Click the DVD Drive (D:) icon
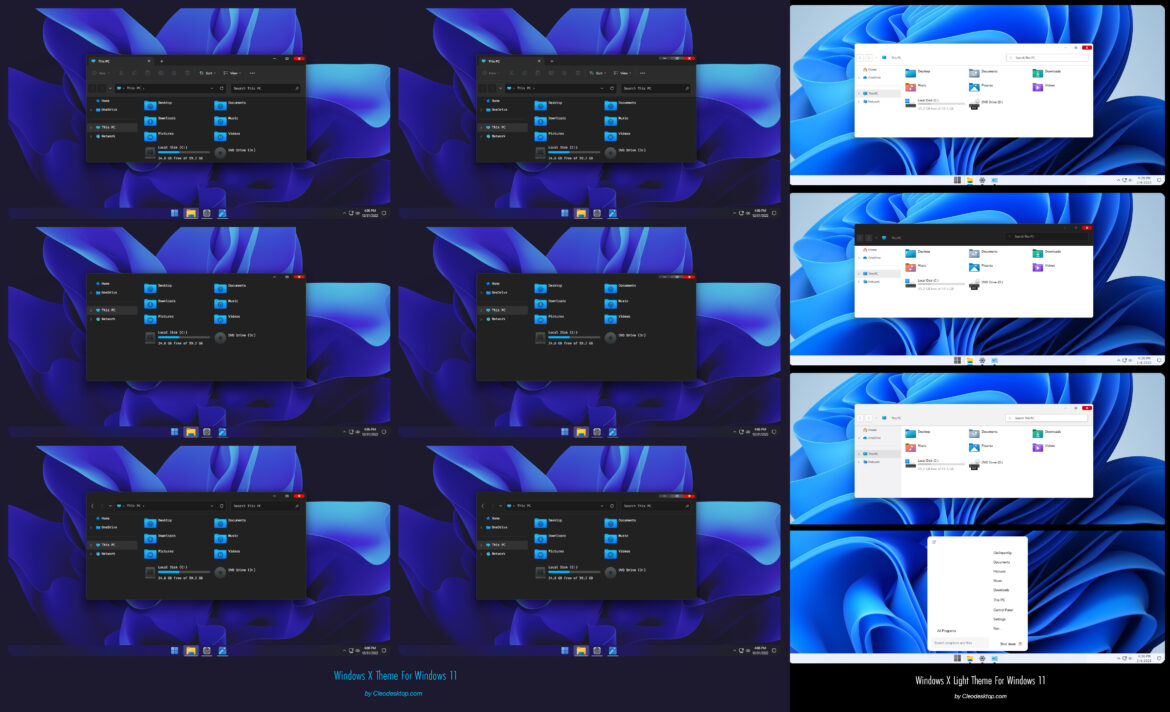The width and height of the screenshot is (1170, 712). coord(219,152)
